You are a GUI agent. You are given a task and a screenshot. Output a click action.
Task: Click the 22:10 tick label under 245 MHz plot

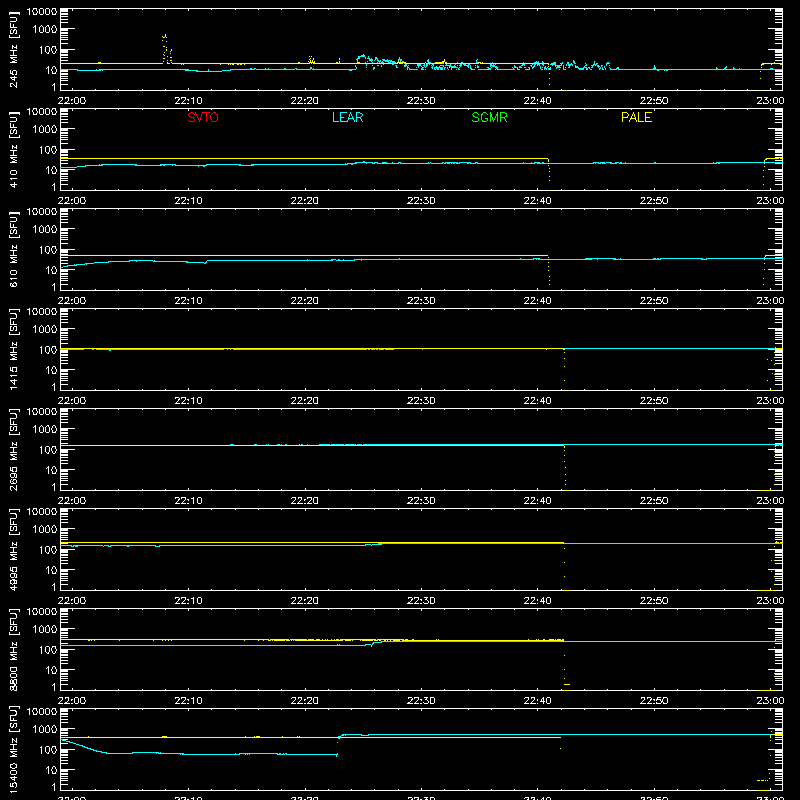(x=188, y=101)
